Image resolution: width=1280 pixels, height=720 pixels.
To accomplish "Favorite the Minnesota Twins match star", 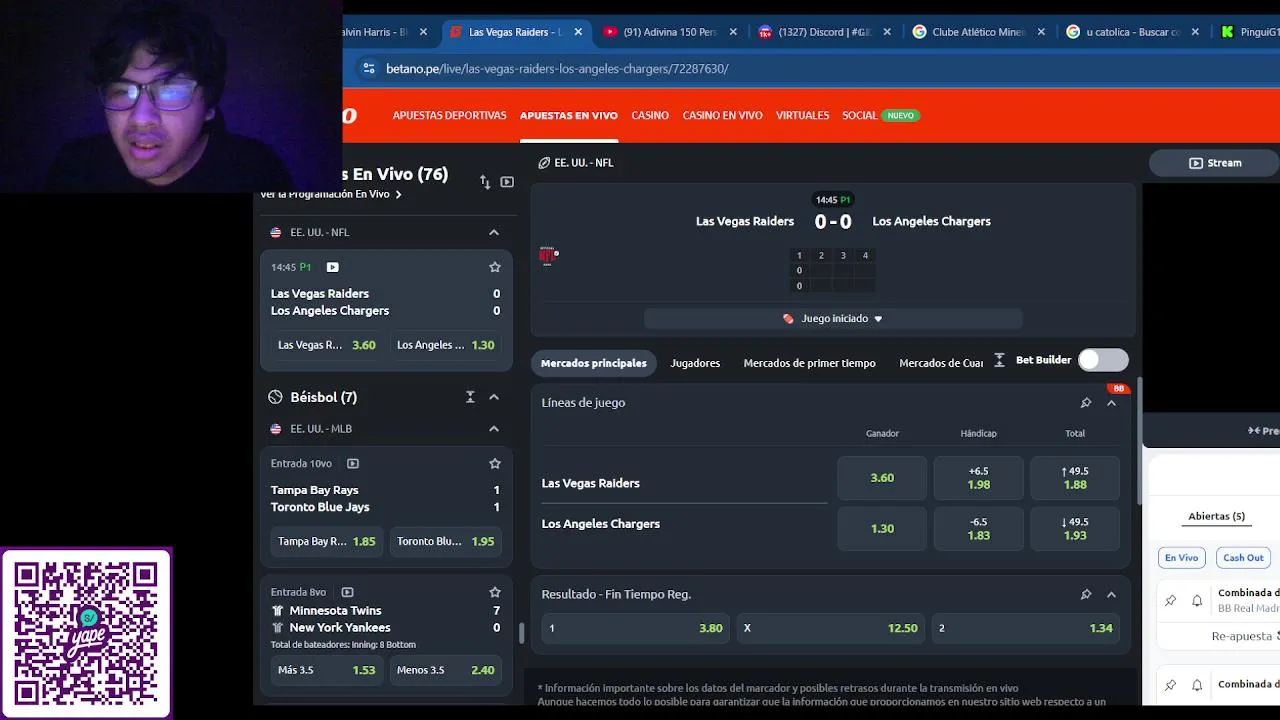I will [494, 592].
